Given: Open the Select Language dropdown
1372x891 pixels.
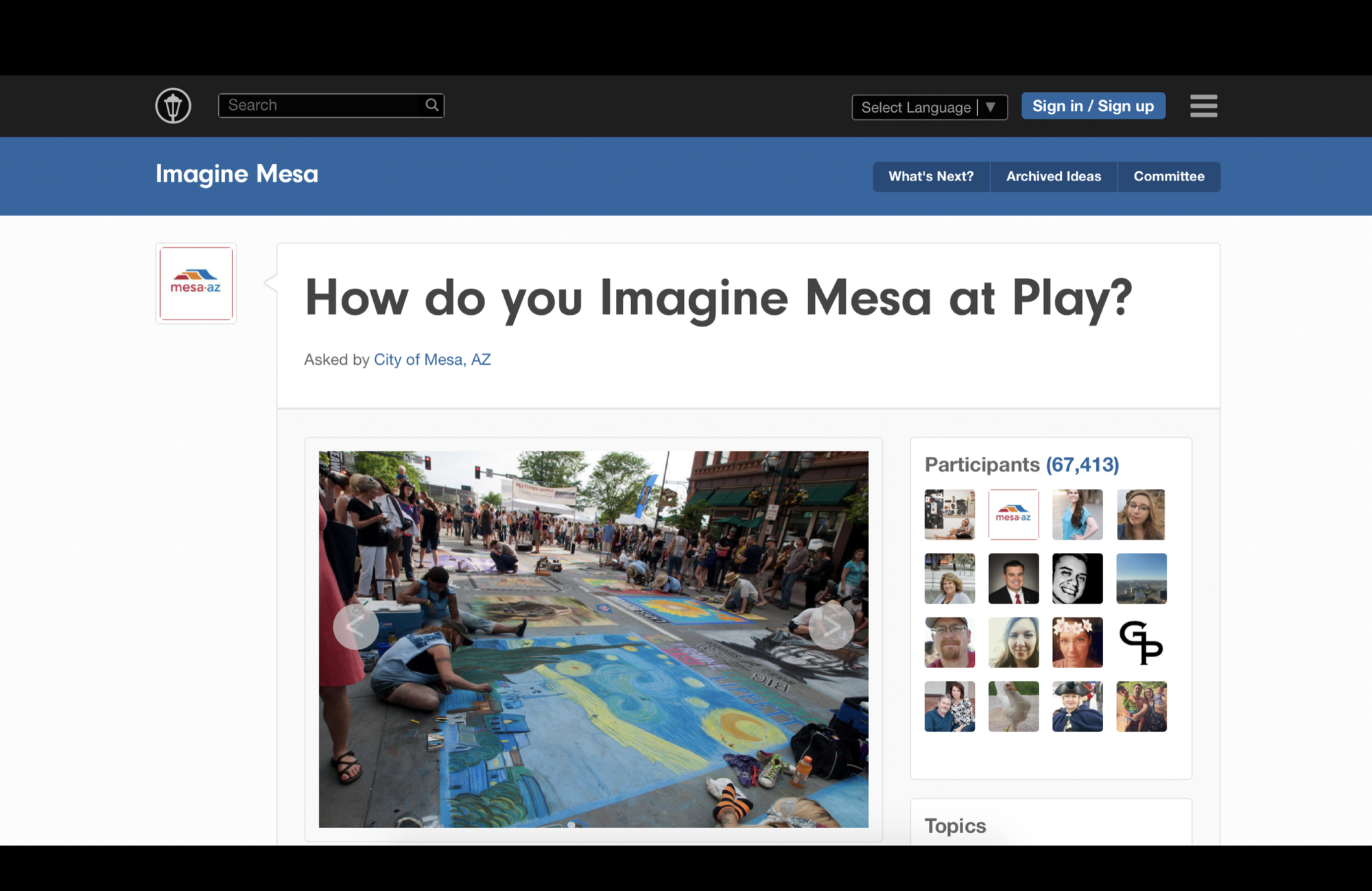Looking at the screenshot, I should [x=916, y=108].
